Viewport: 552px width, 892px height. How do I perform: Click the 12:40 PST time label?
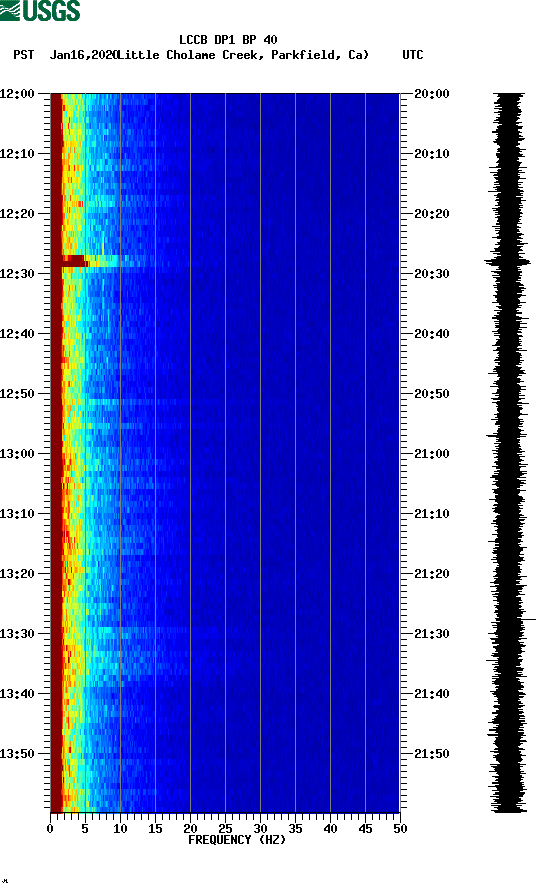tap(17, 333)
